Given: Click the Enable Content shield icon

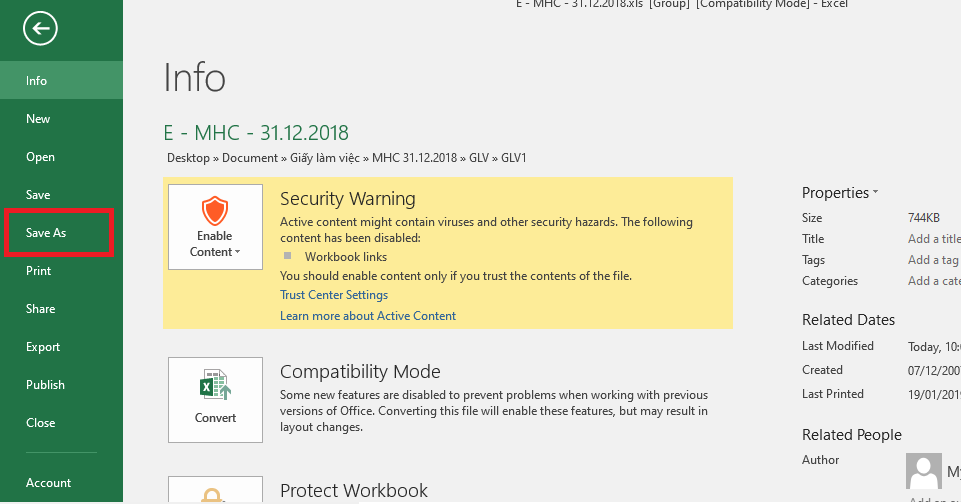Looking at the screenshot, I should point(215,210).
